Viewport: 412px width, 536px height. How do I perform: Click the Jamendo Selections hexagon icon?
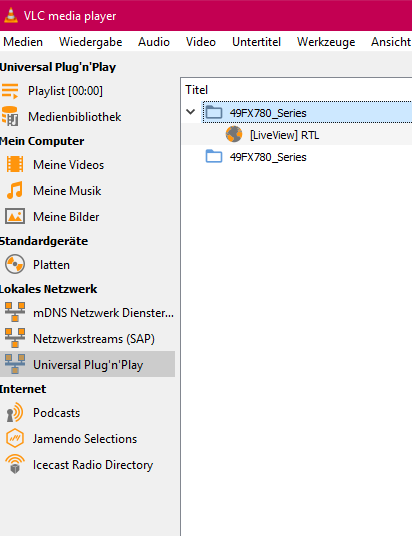(15, 438)
